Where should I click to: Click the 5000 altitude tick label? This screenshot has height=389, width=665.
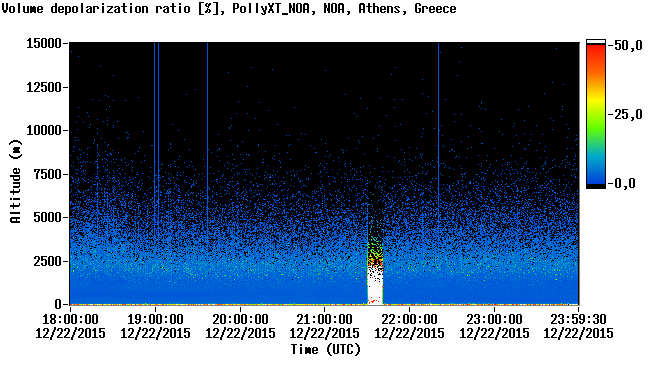pyautogui.click(x=48, y=218)
